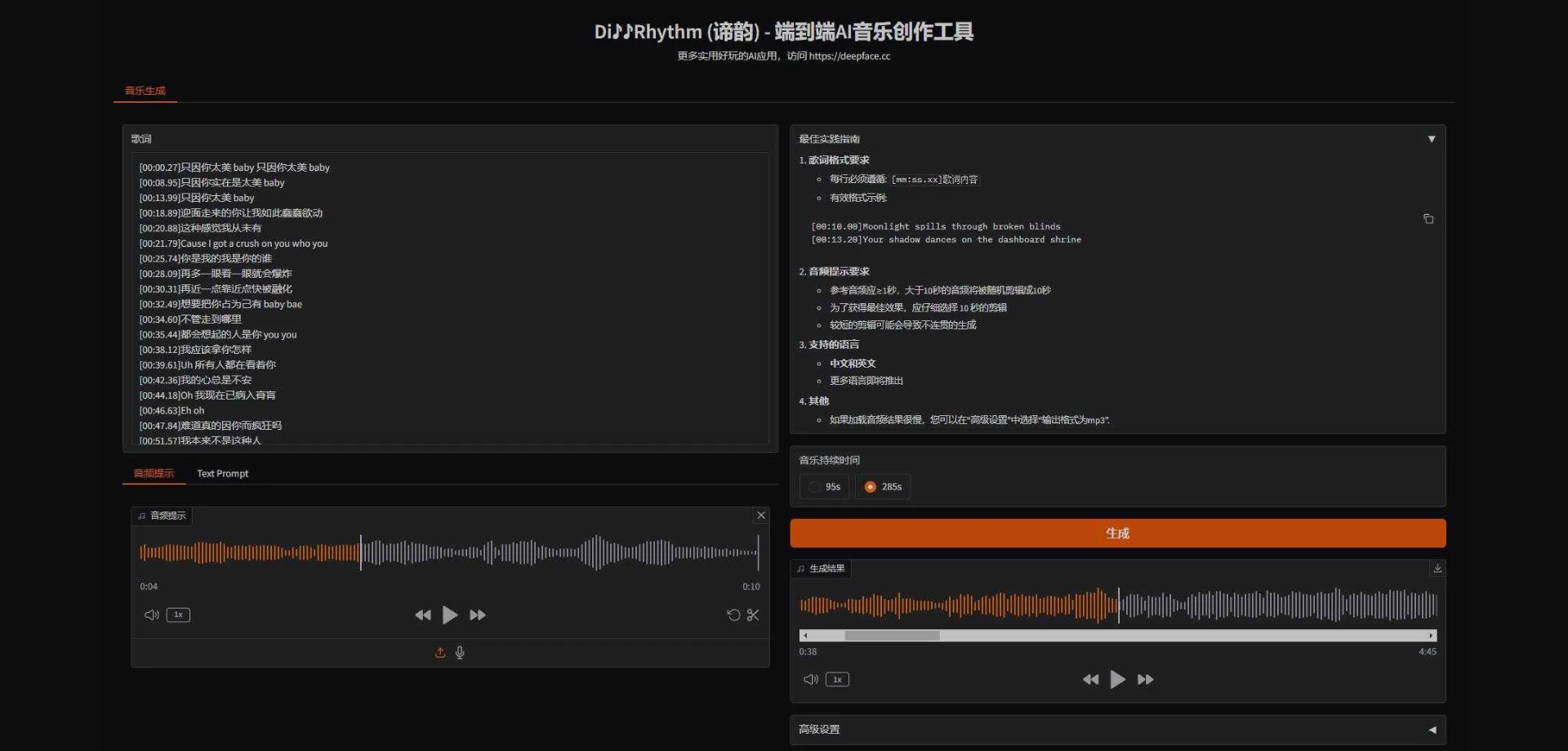Mute the audio prompt player volume
This screenshot has width=1568, height=751.
click(x=151, y=615)
